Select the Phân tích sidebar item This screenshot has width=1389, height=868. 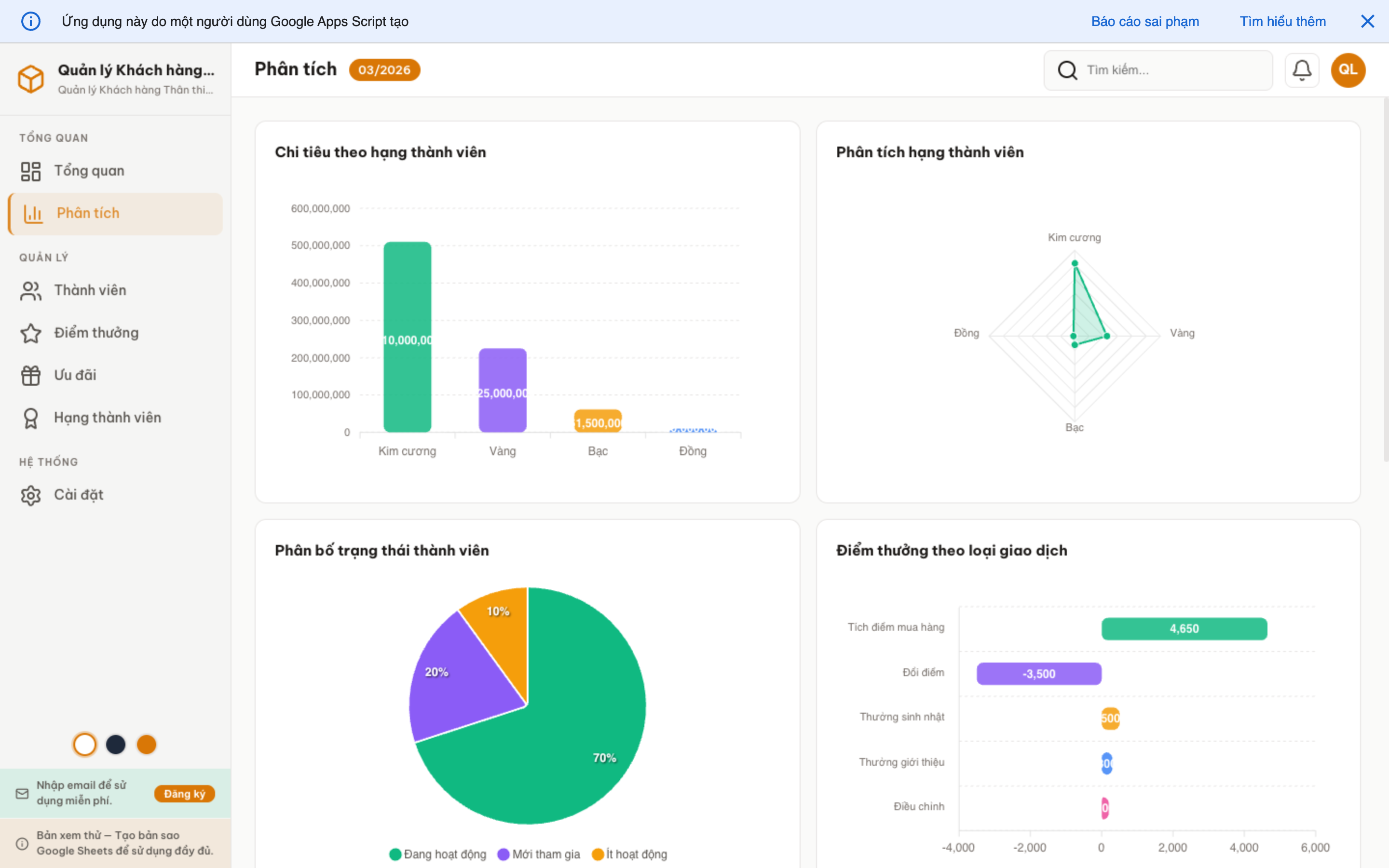(x=88, y=214)
